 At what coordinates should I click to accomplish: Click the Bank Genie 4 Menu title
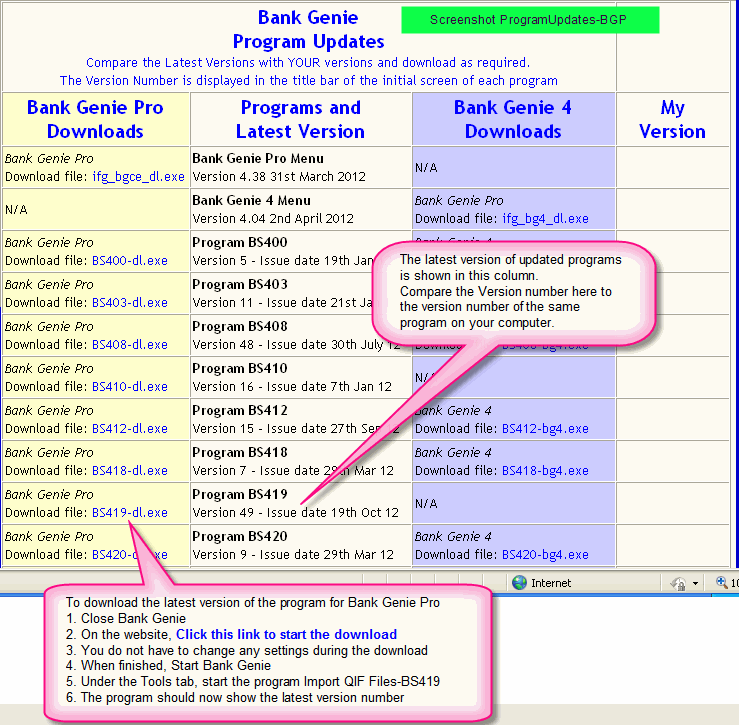251,200
